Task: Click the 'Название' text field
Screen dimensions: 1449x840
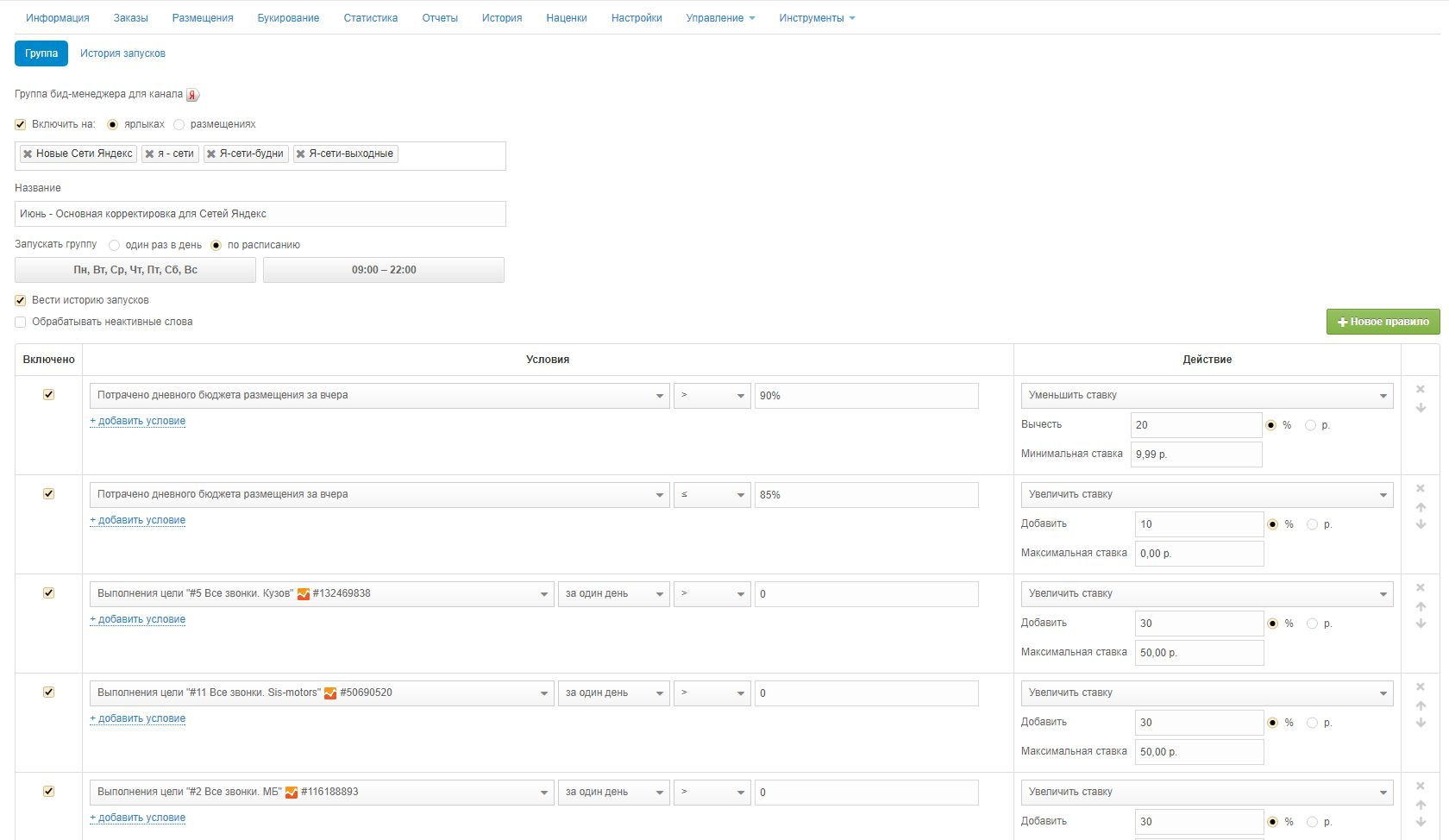Action: point(260,214)
